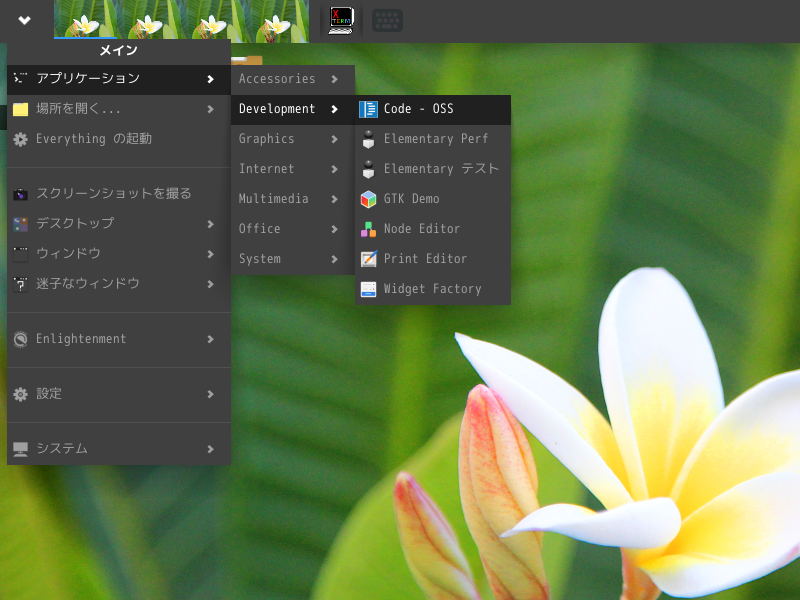Open the Multimedia category

coord(293,199)
